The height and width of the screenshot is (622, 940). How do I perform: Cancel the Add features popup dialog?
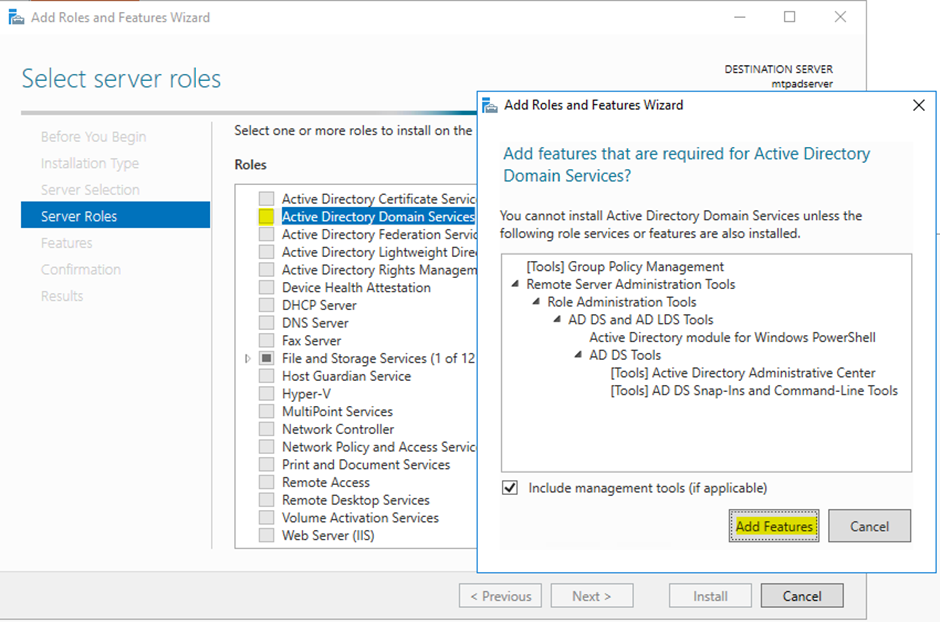pyautogui.click(x=869, y=526)
